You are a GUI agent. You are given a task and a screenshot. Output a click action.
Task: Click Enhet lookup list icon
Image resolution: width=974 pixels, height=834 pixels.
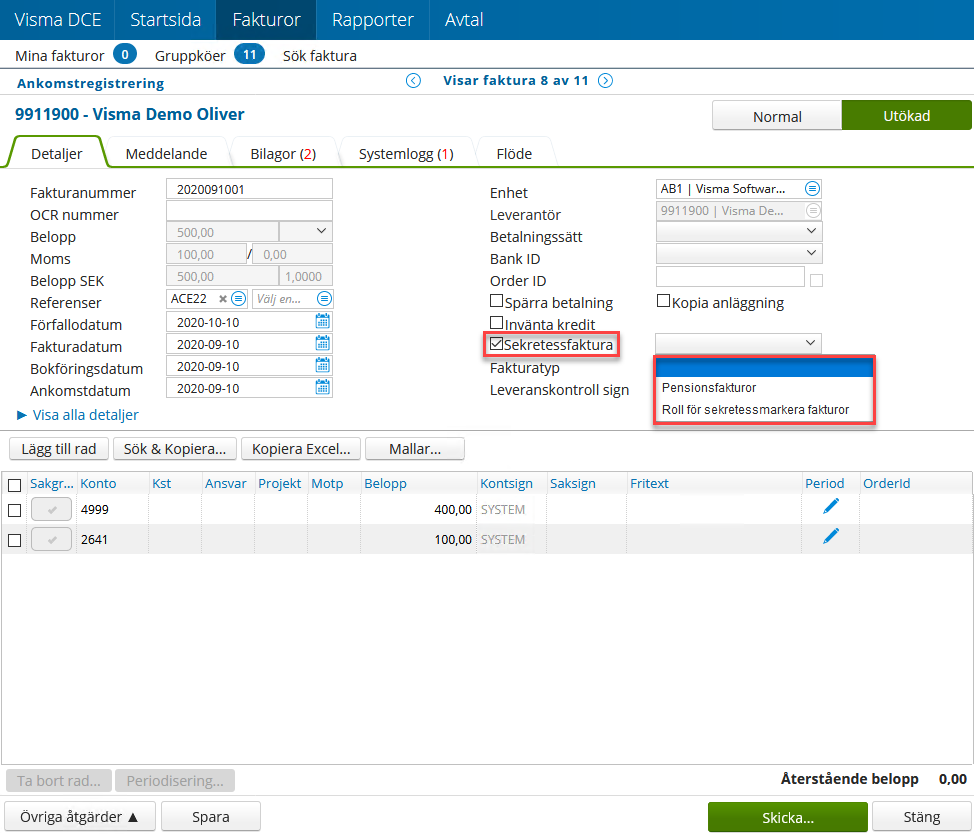click(812, 188)
